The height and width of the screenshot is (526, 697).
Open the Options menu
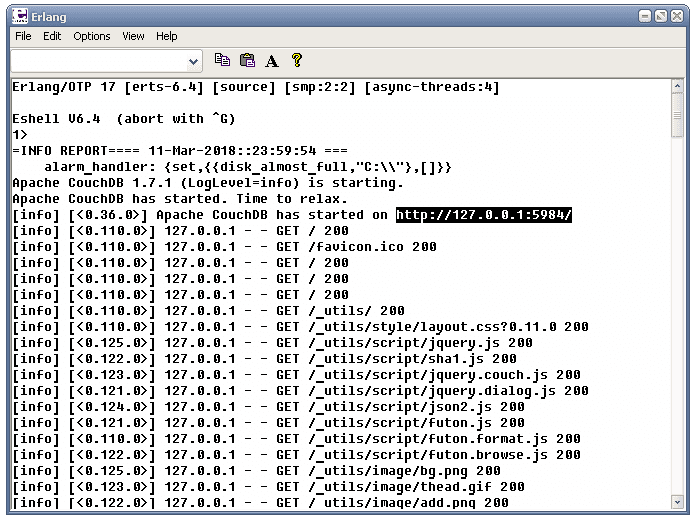[x=92, y=36]
